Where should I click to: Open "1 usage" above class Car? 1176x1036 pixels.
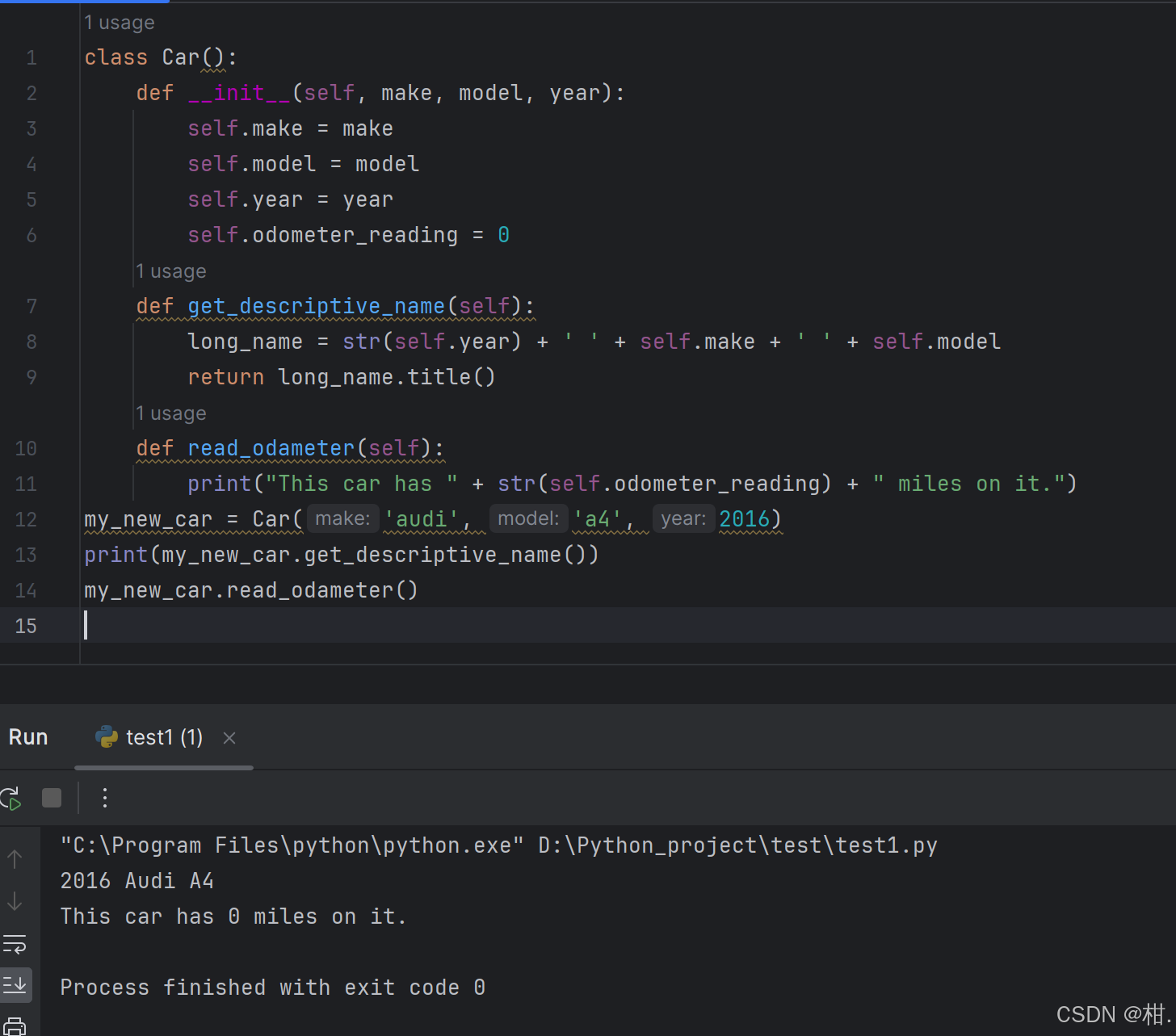pyautogui.click(x=119, y=23)
